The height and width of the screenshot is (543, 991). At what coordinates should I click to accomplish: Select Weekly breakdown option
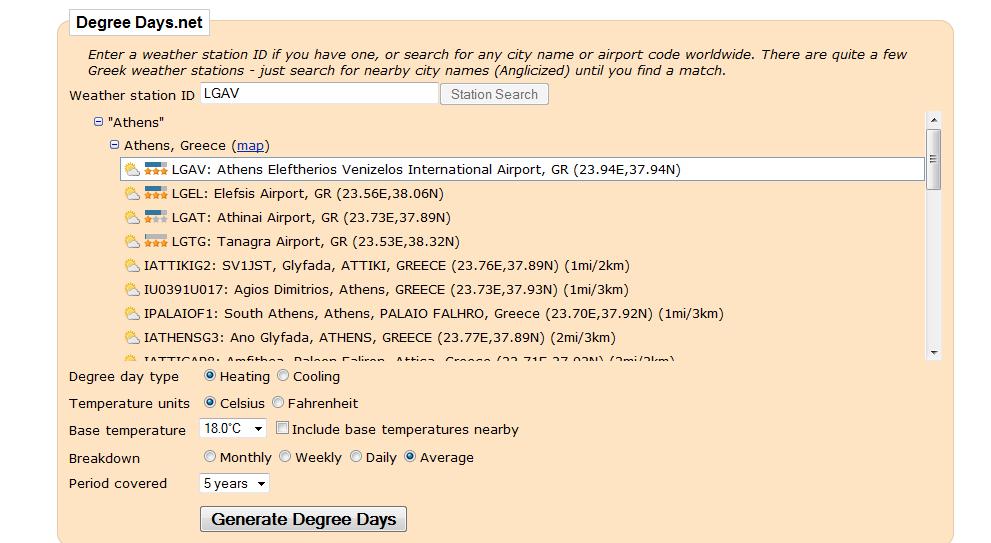coord(285,456)
